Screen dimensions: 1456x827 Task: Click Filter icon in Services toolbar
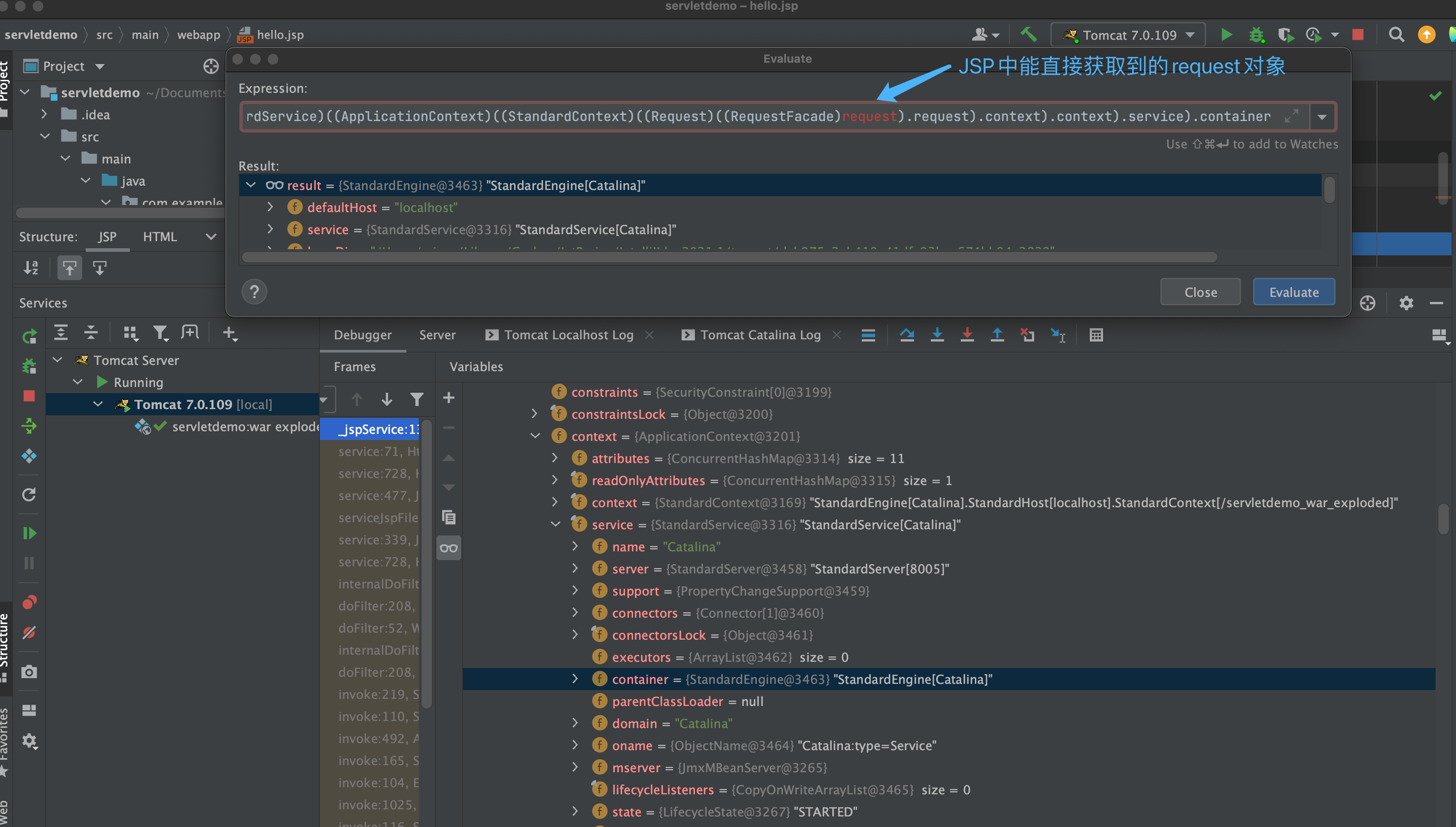pos(161,333)
